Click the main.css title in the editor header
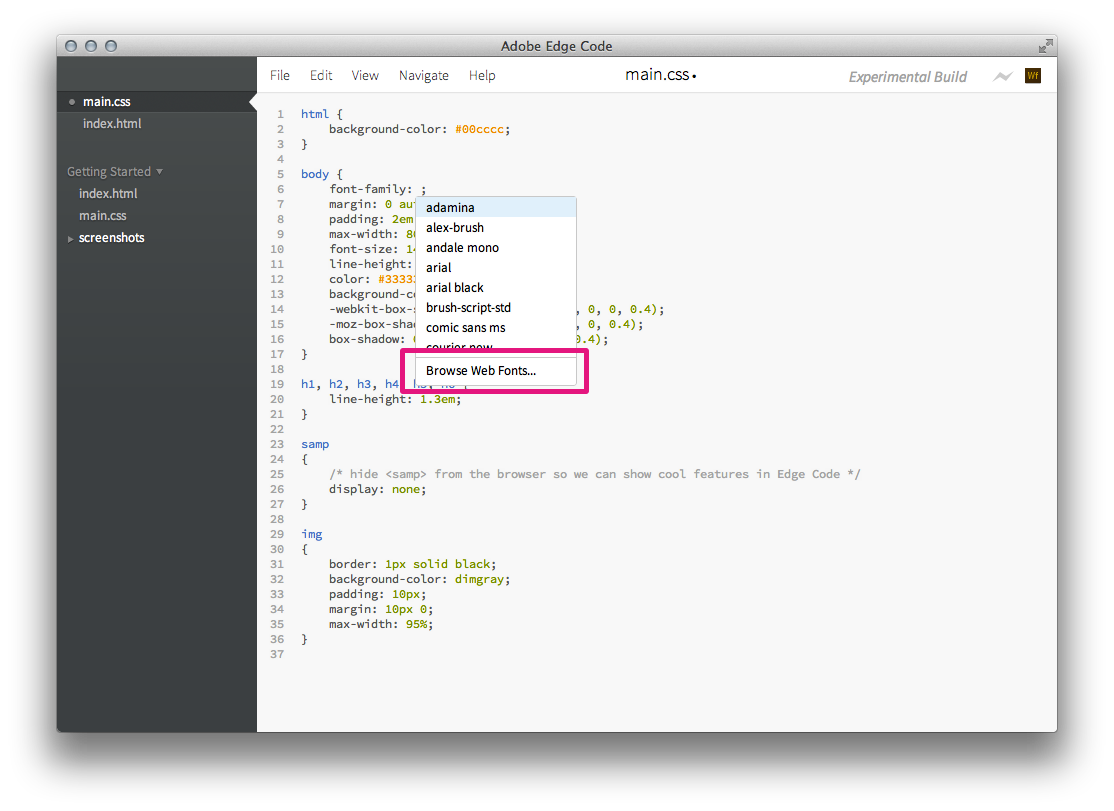The image size is (1114, 811). point(655,75)
